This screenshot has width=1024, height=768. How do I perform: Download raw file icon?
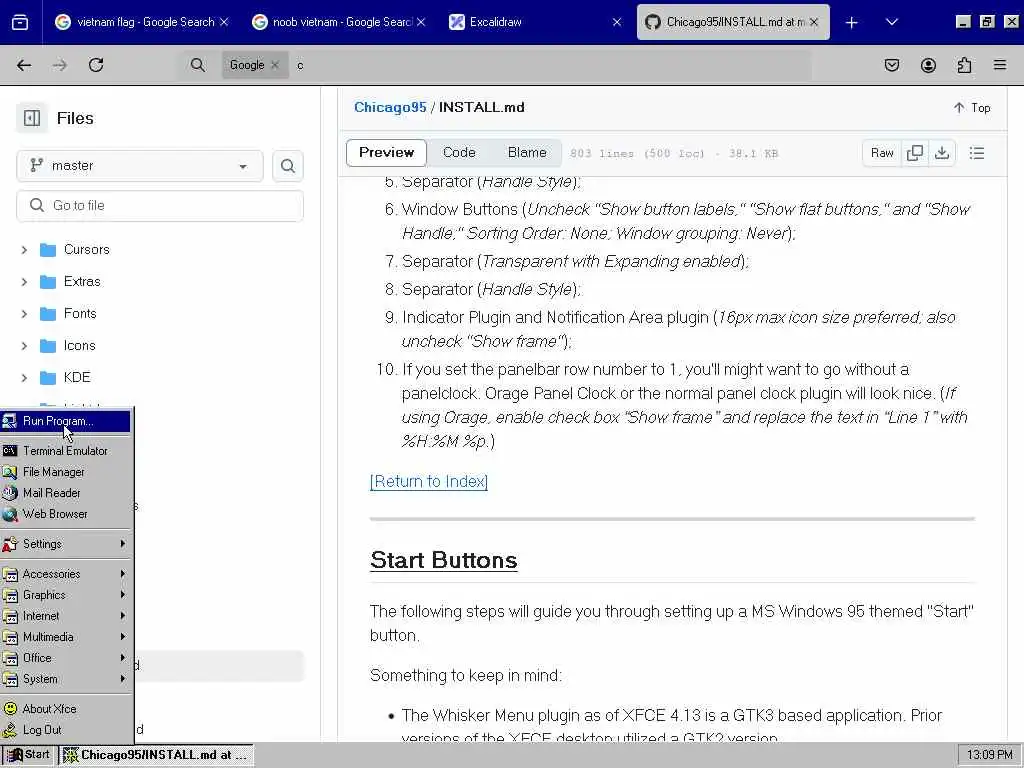coord(942,153)
